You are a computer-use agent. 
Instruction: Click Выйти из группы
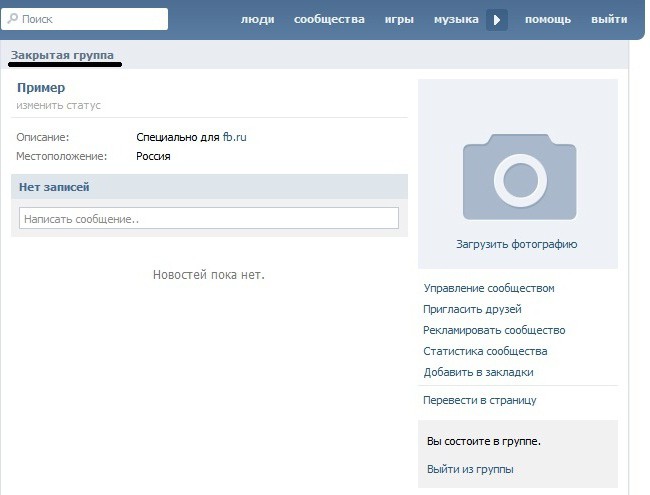click(x=470, y=469)
